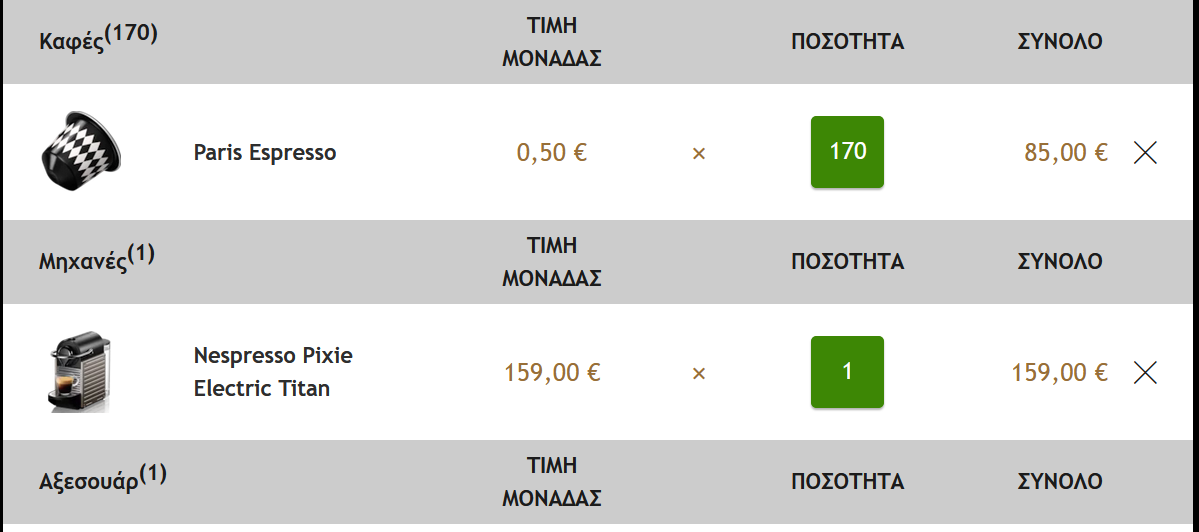
Task: Remove Nespresso Pixie Electric Titan from cart
Action: click(x=1145, y=373)
